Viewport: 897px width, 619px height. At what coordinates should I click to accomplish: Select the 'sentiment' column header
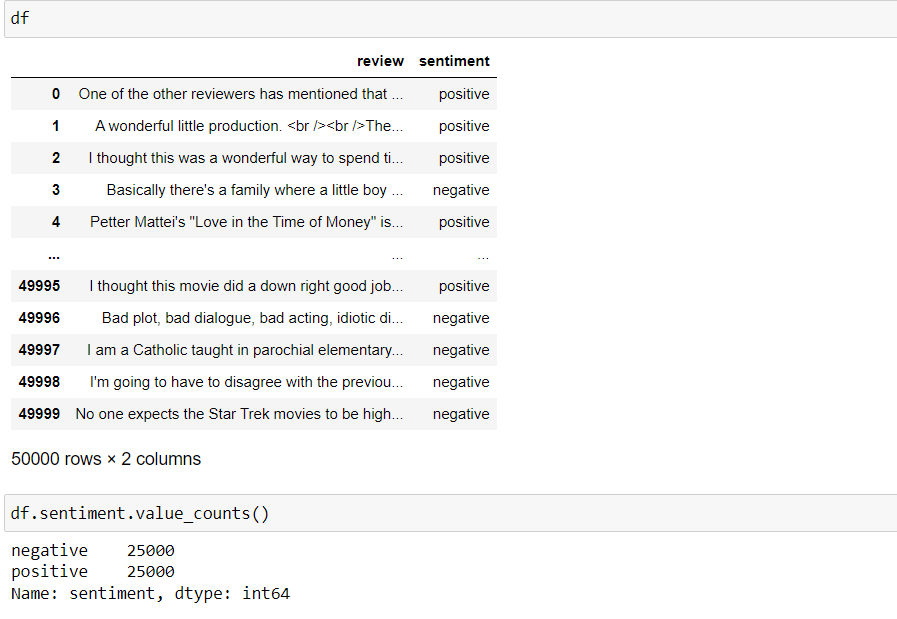pyautogui.click(x=454, y=61)
